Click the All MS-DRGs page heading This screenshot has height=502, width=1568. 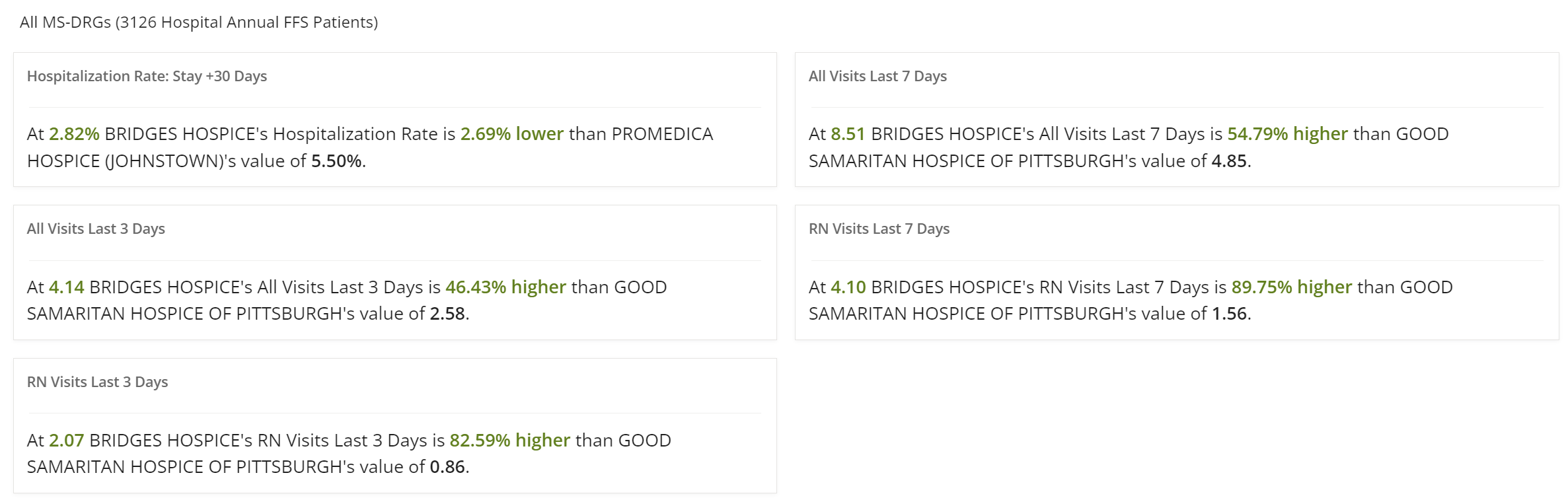point(199,22)
